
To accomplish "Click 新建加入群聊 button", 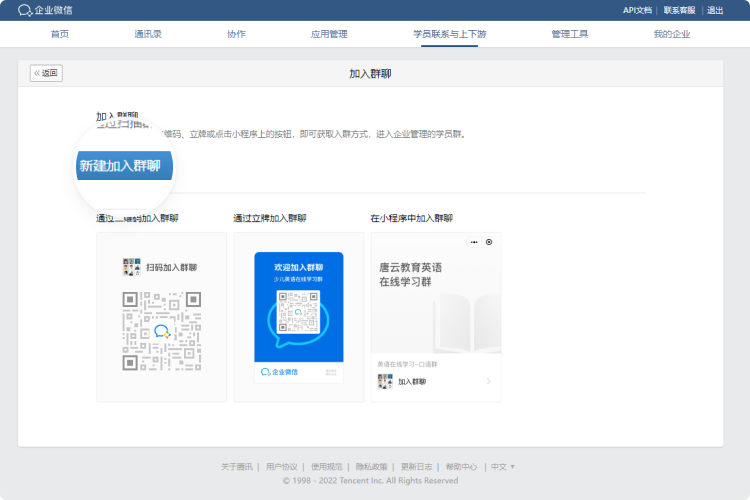I will (x=124, y=166).
